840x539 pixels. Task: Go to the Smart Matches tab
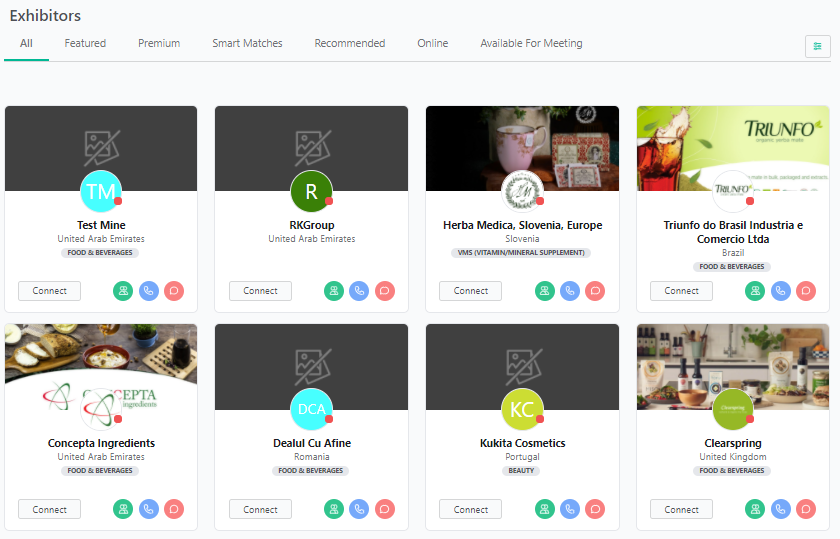pos(247,43)
